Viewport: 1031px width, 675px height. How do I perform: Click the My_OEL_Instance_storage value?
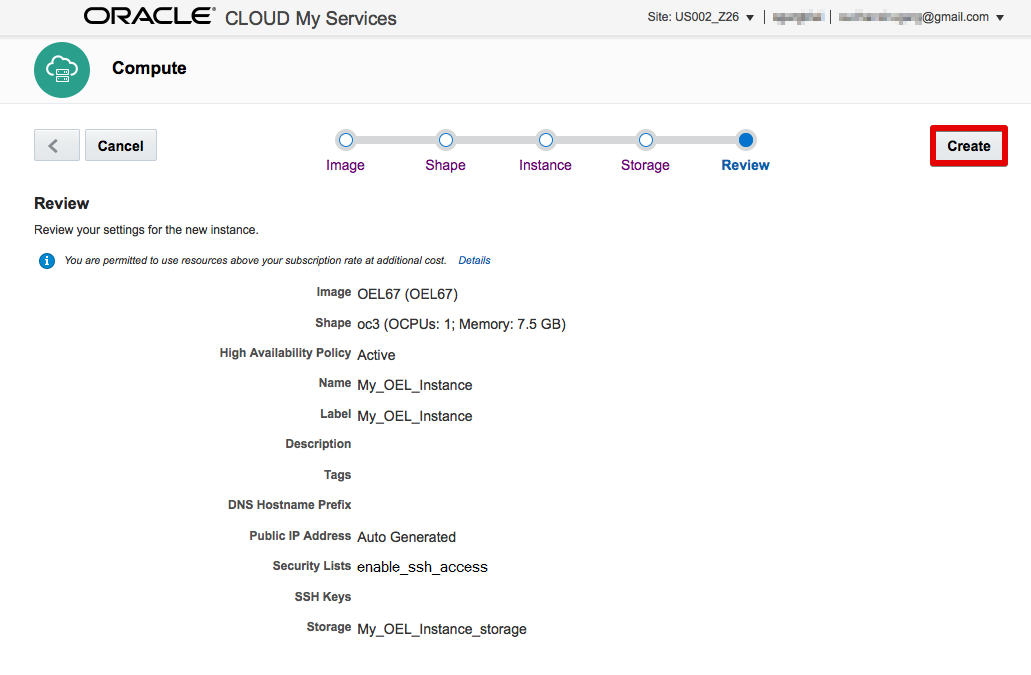[x=441, y=628]
